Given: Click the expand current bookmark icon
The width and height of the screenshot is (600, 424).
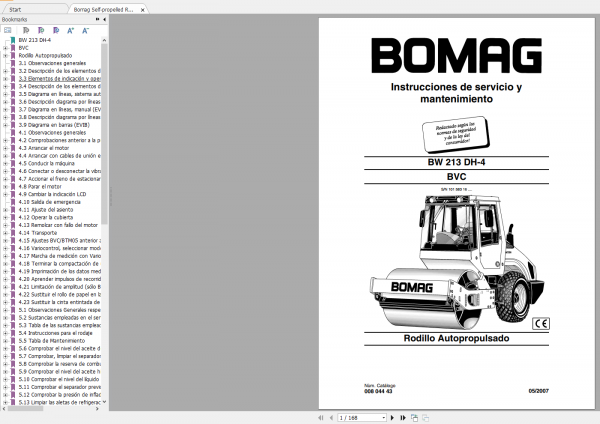Looking at the screenshot, I should coord(26,30).
